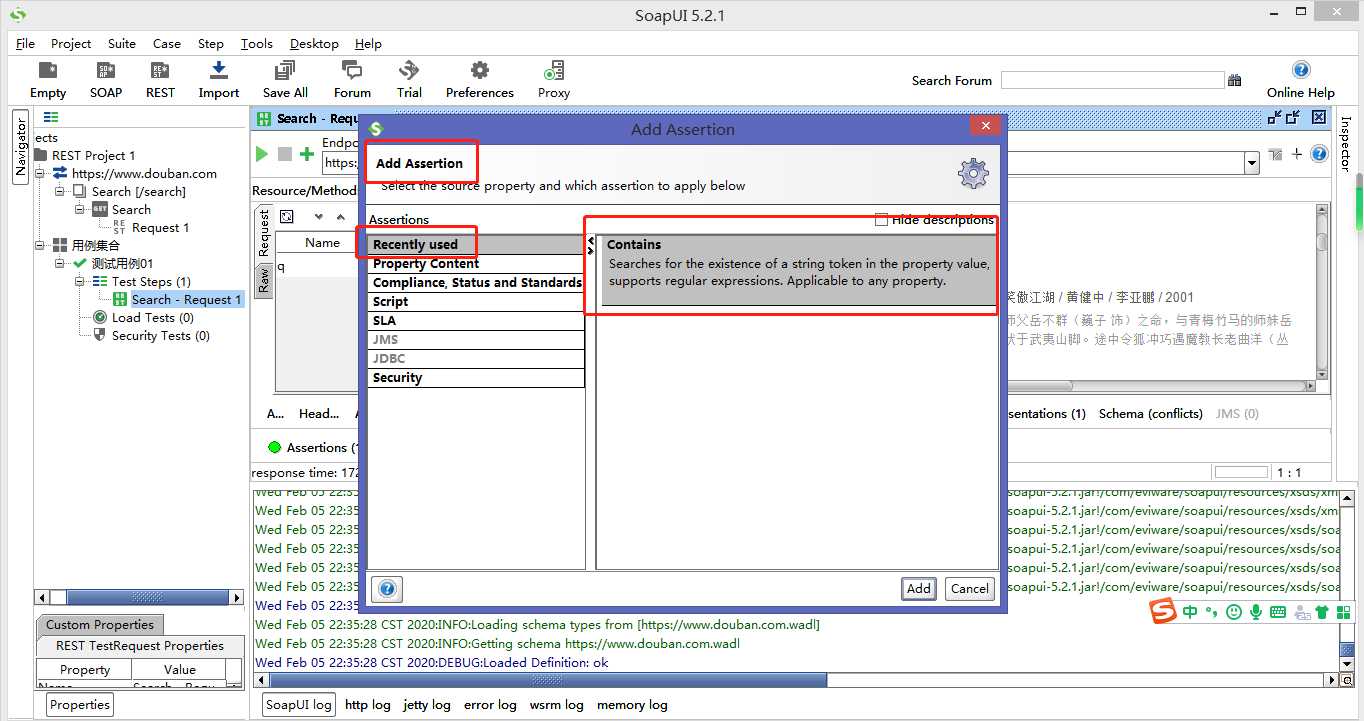
Task: Collapse the Test Steps (1) node
Action: pos(80,281)
